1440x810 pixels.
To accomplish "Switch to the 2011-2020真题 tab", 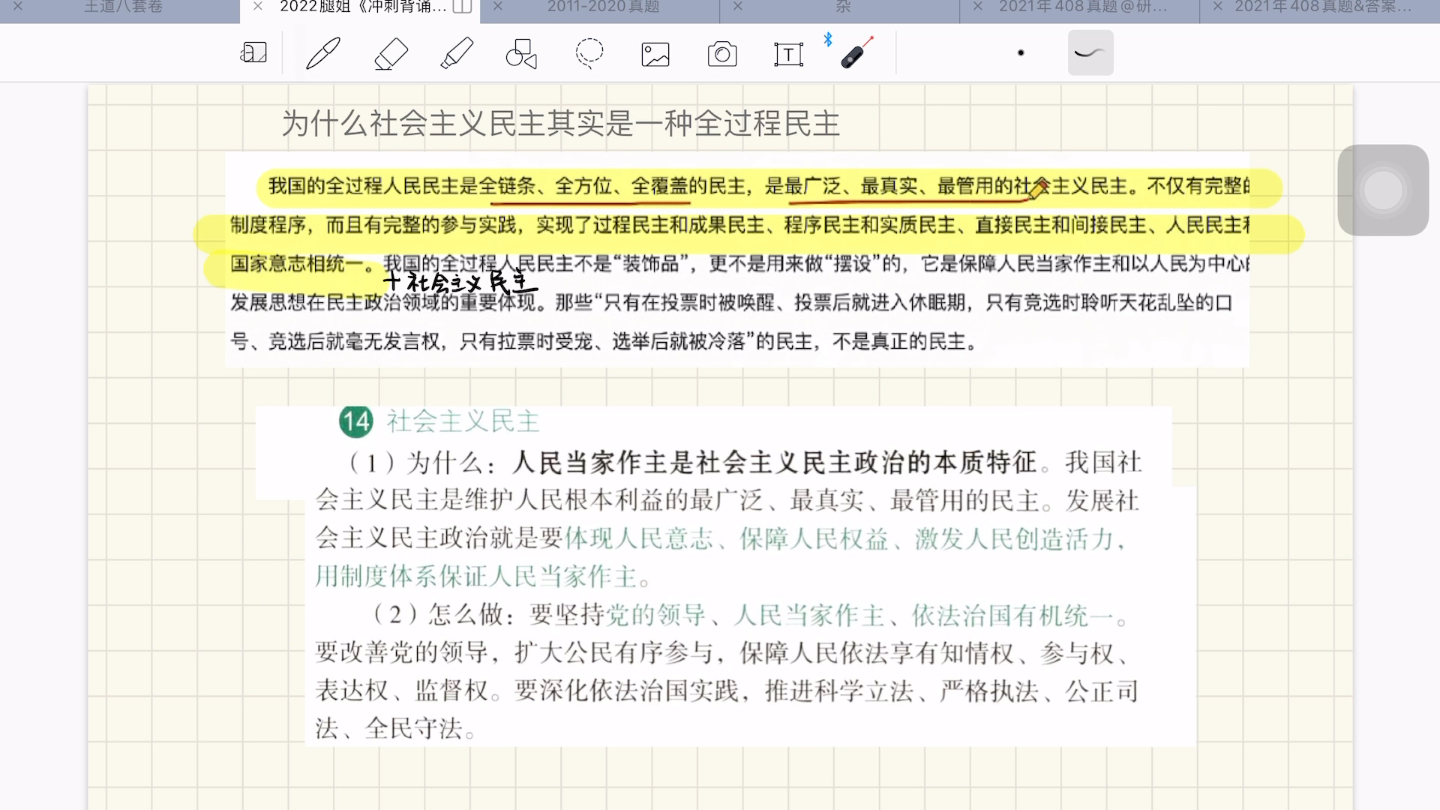I will click(603, 7).
